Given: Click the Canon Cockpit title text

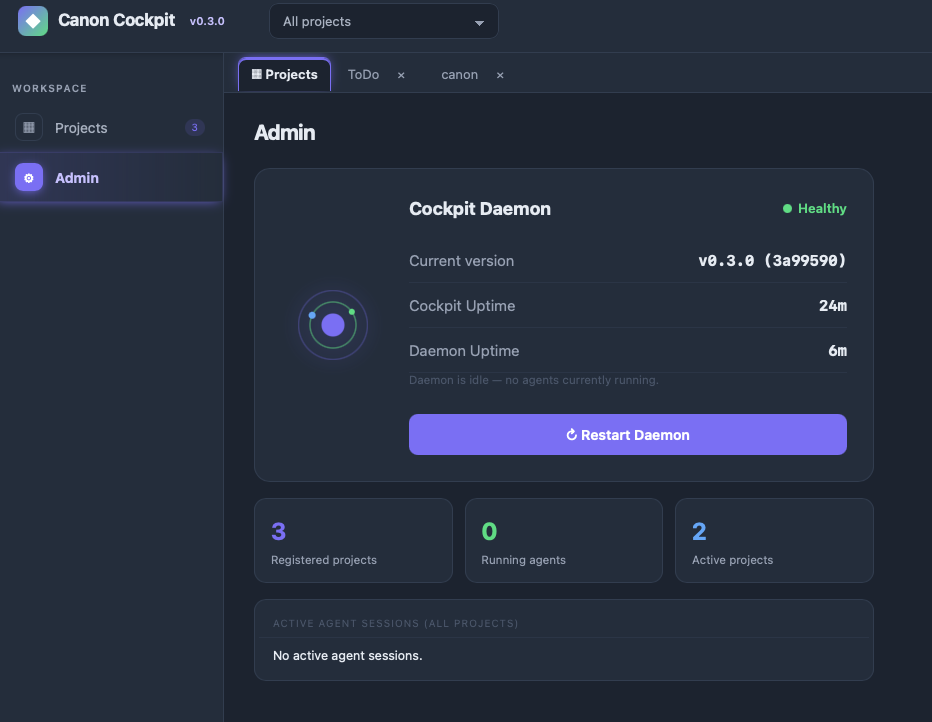Looking at the screenshot, I should pos(116,20).
